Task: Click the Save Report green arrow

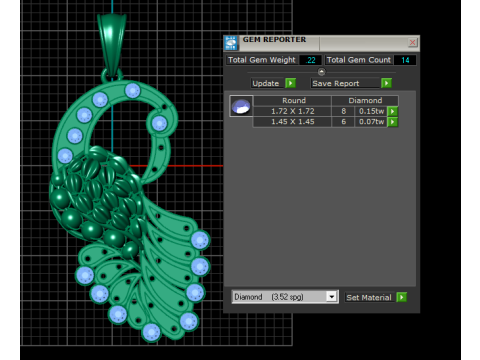Action: 386,83
